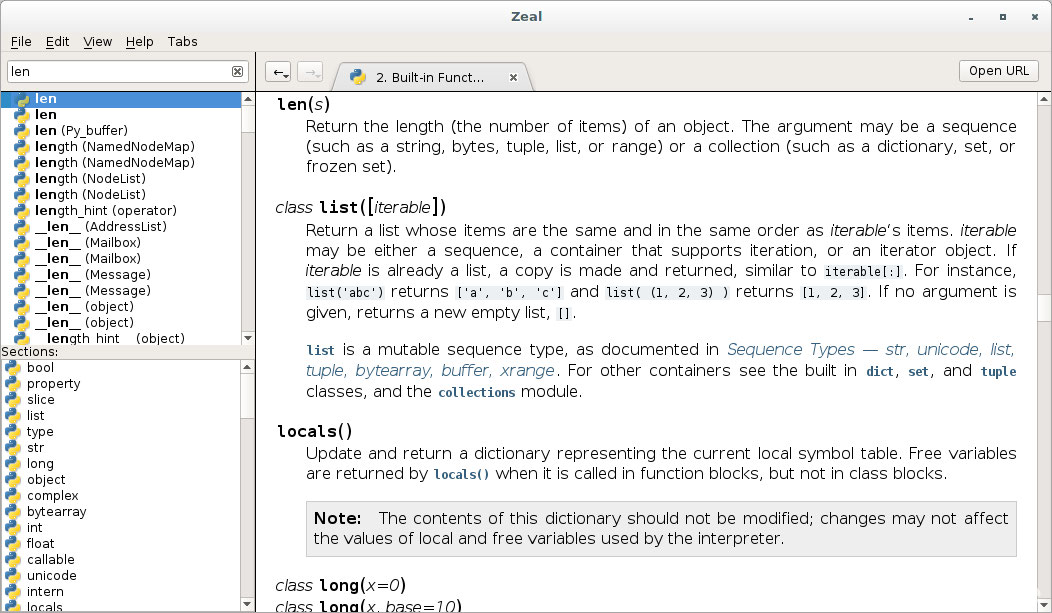
Task: Click documentation pane scrollbar up arrow
Action: (x=1044, y=100)
